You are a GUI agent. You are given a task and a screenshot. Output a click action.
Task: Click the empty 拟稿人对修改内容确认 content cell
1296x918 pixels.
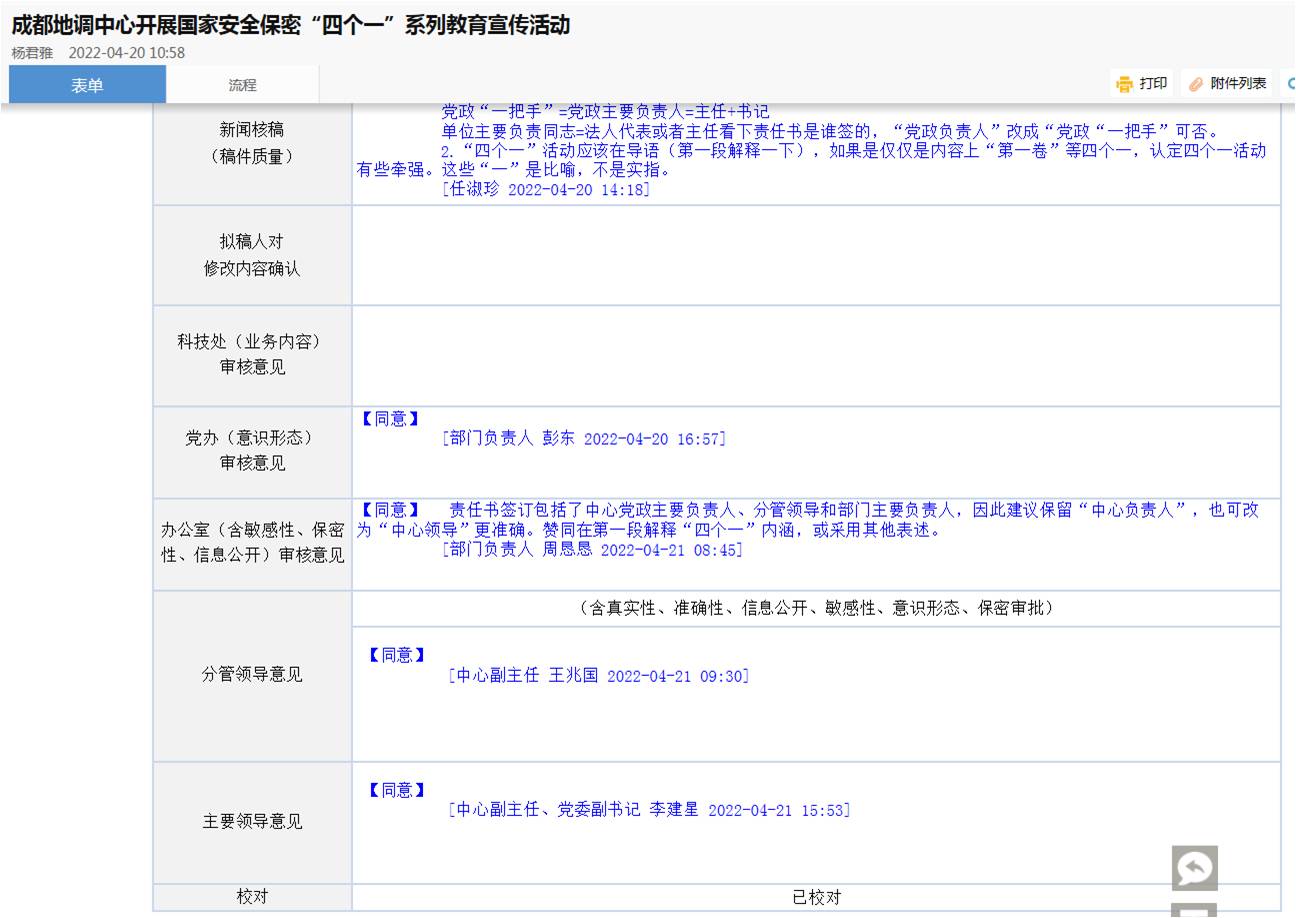(815, 255)
